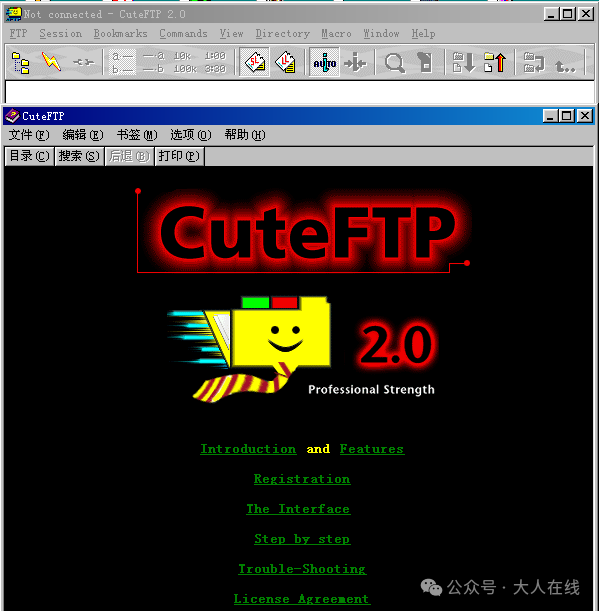Open the Step by step link
The width and height of the screenshot is (599, 611).
coord(302,539)
